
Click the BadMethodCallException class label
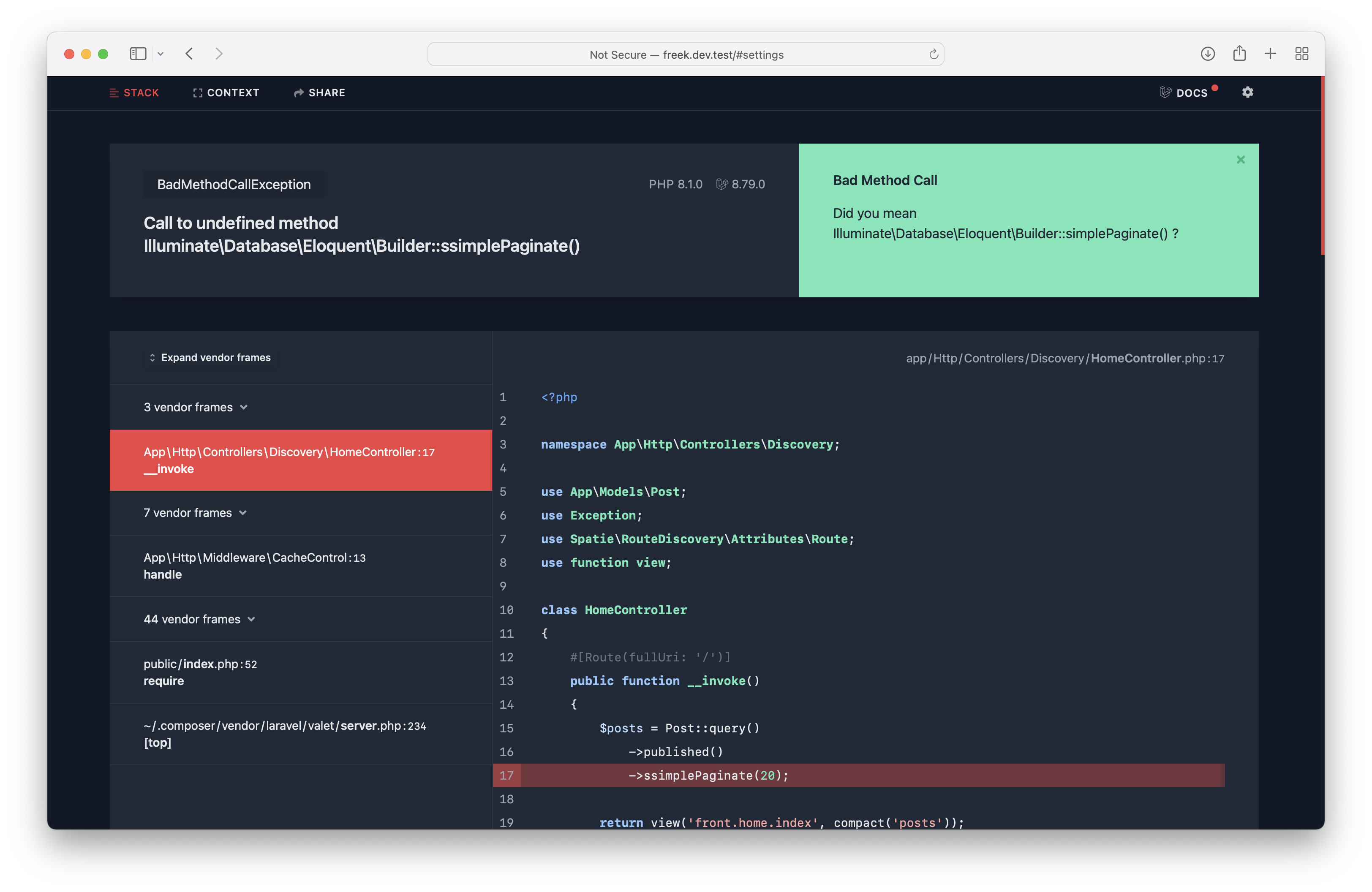tap(234, 185)
